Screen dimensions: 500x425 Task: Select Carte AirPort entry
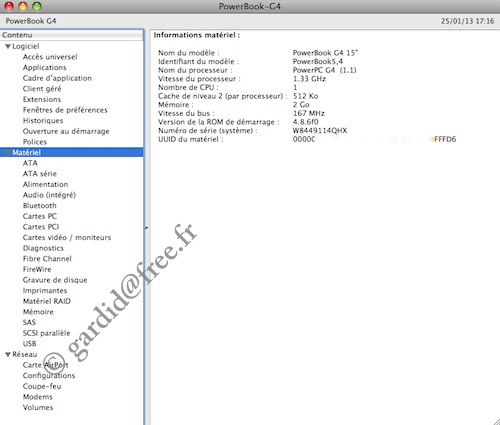[x=46, y=365]
